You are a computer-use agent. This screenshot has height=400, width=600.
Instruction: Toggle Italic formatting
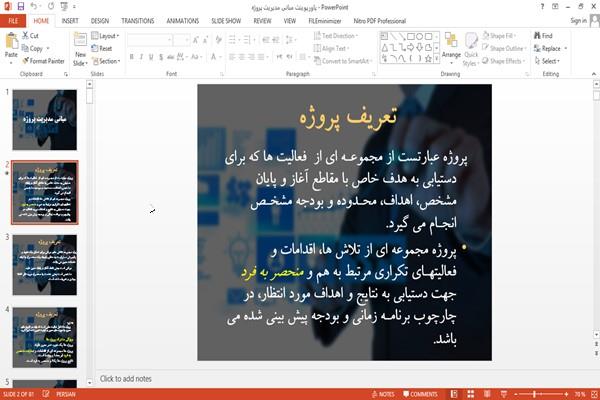pos(141,57)
